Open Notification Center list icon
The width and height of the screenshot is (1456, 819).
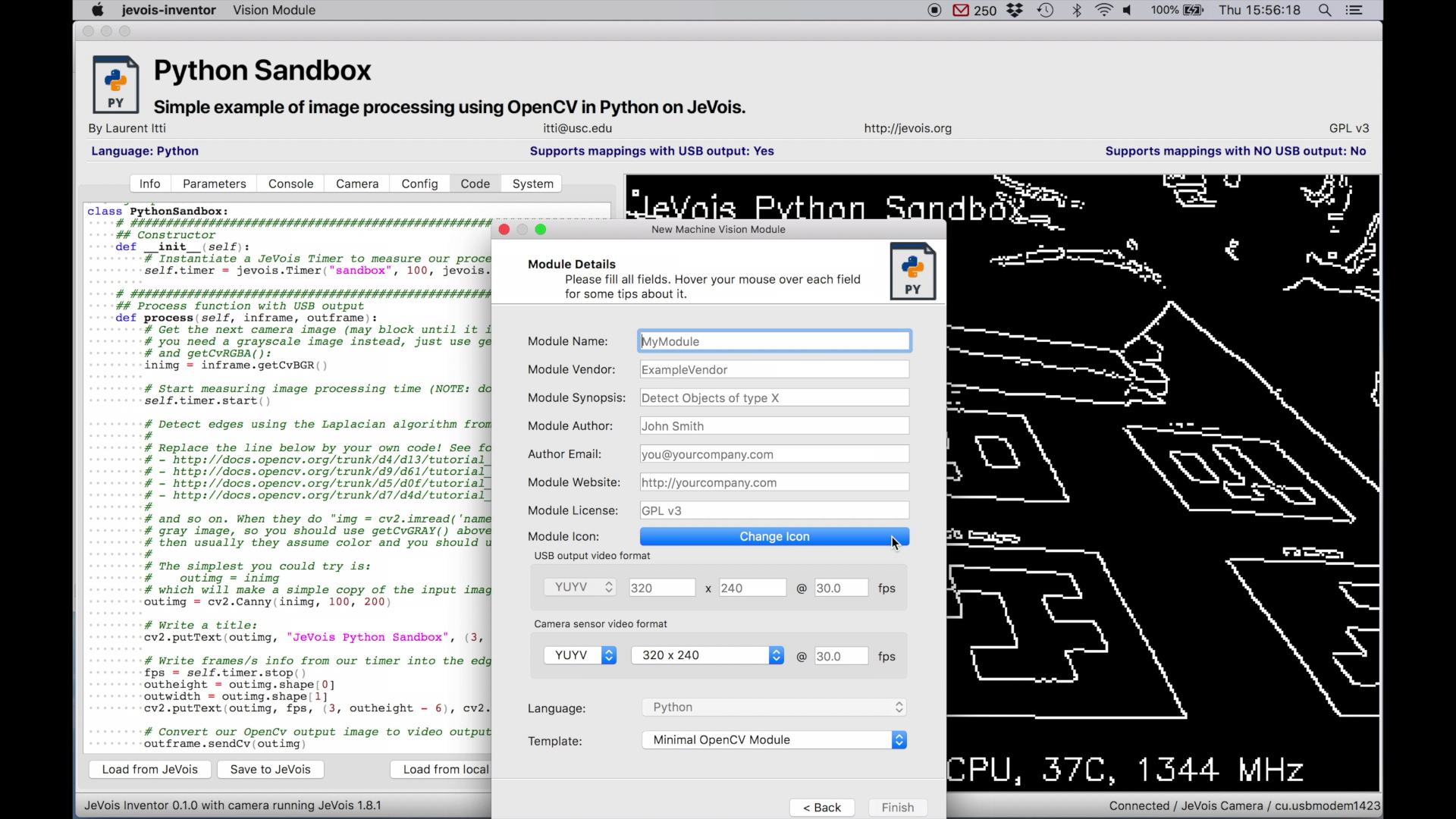(x=1355, y=10)
